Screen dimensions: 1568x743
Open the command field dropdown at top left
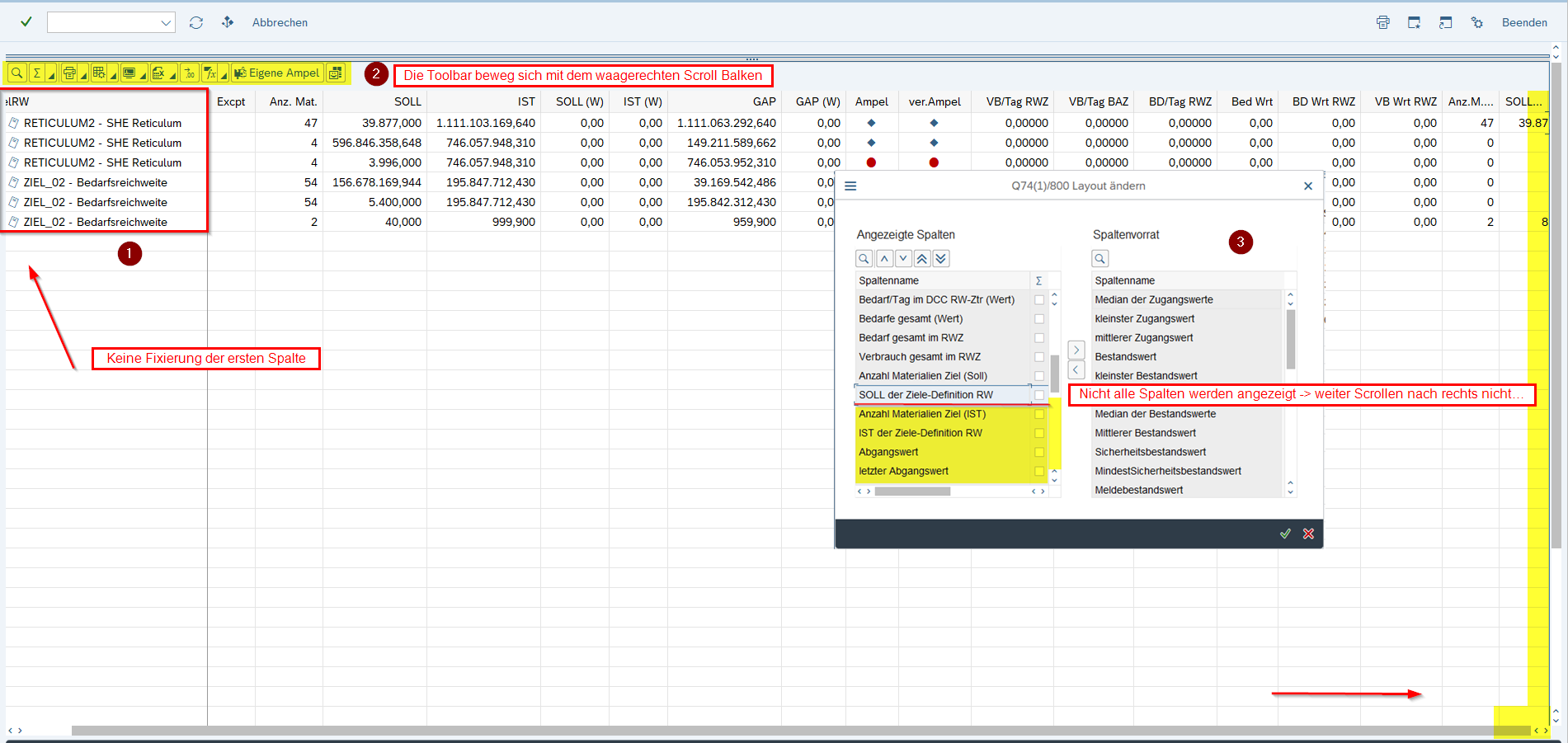point(166,23)
